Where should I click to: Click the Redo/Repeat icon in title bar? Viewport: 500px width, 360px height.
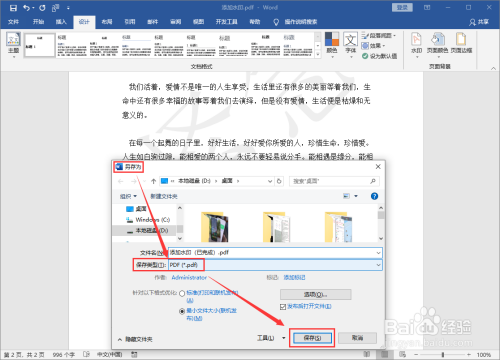[x=42, y=8]
